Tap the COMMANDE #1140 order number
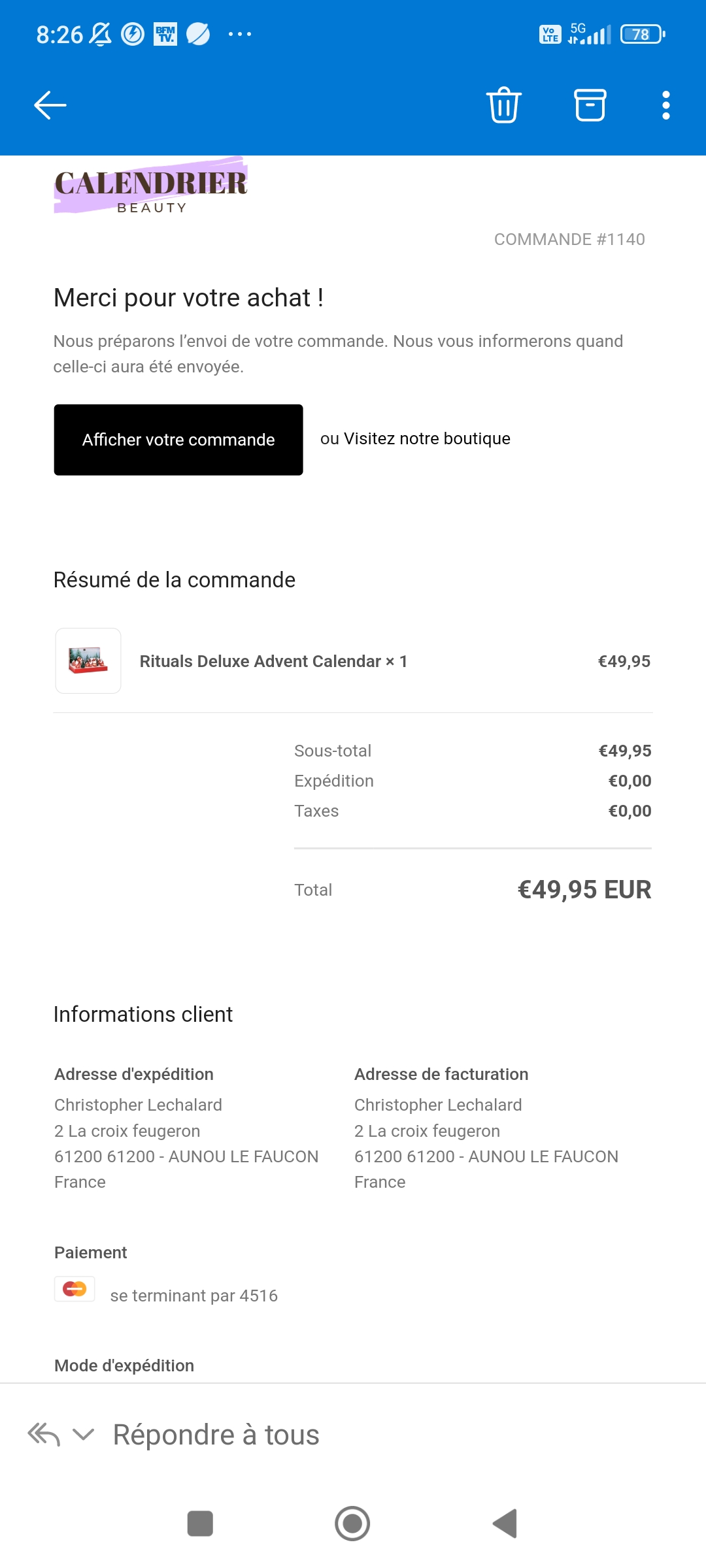The height and width of the screenshot is (1568, 706). click(x=569, y=239)
